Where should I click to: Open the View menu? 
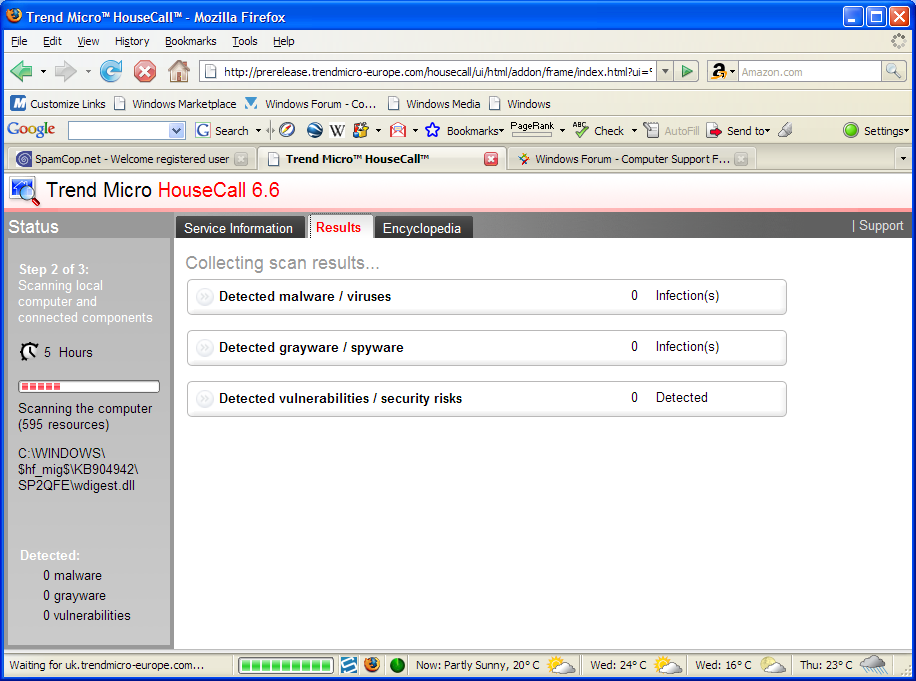click(88, 41)
